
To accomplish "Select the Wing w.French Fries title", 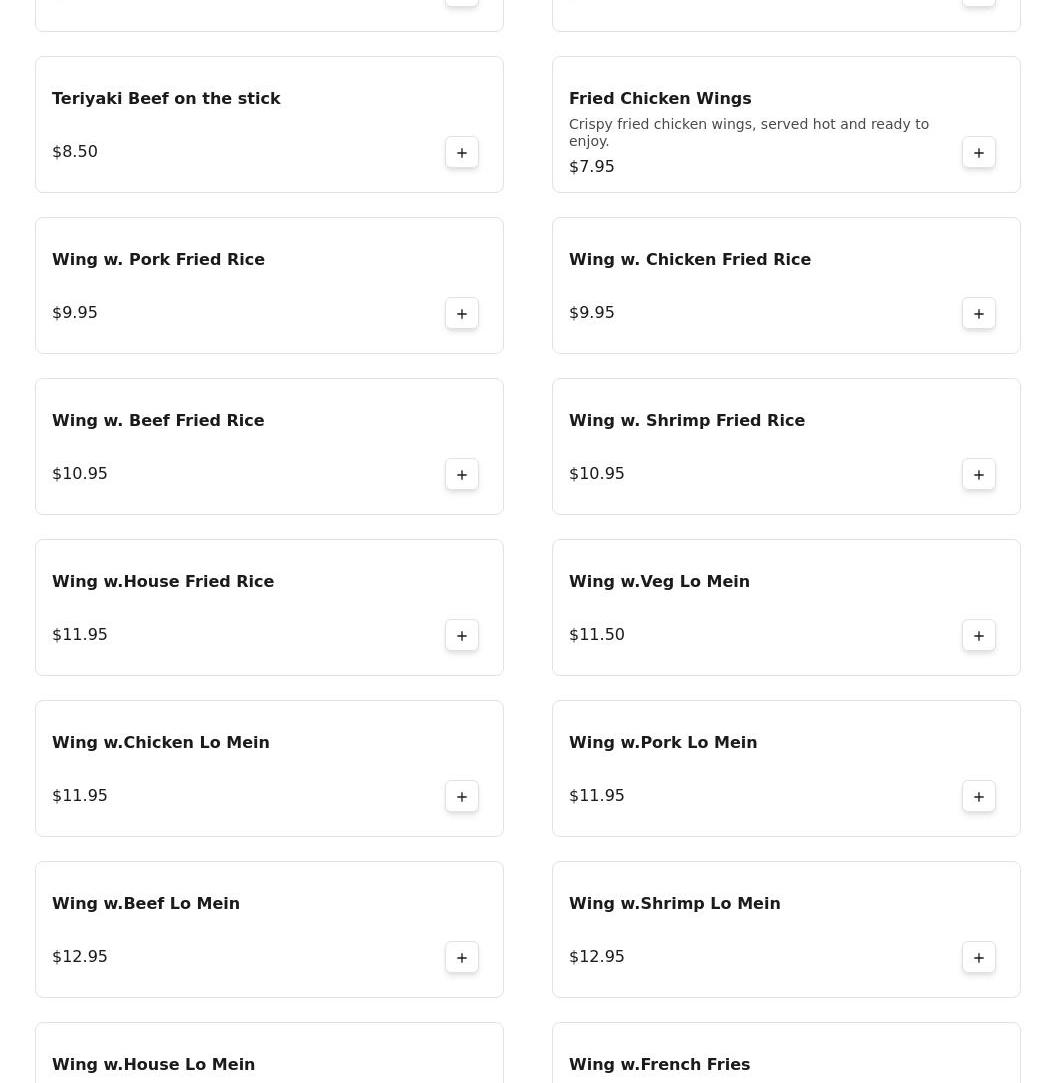I will pos(659,1064).
